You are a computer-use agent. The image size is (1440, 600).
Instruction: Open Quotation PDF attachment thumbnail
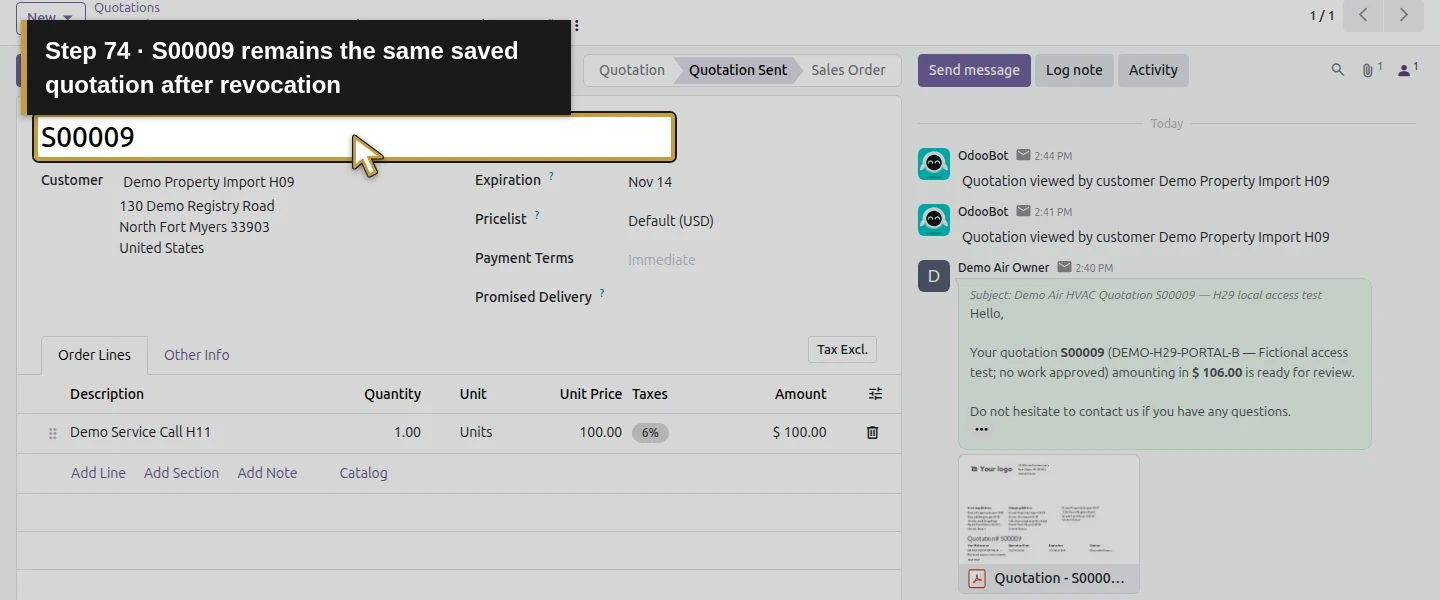(x=1049, y=524)
